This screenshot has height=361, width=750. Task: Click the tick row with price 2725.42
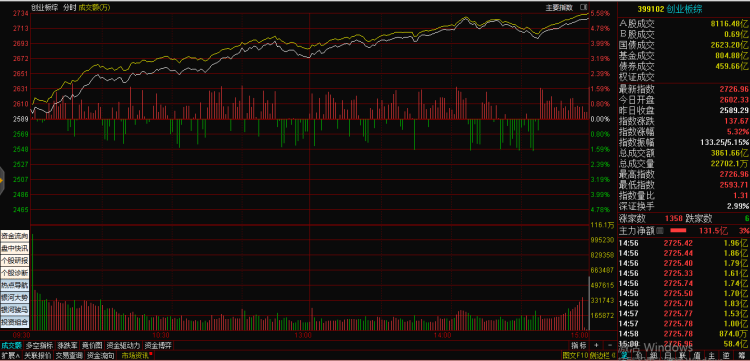684,243
